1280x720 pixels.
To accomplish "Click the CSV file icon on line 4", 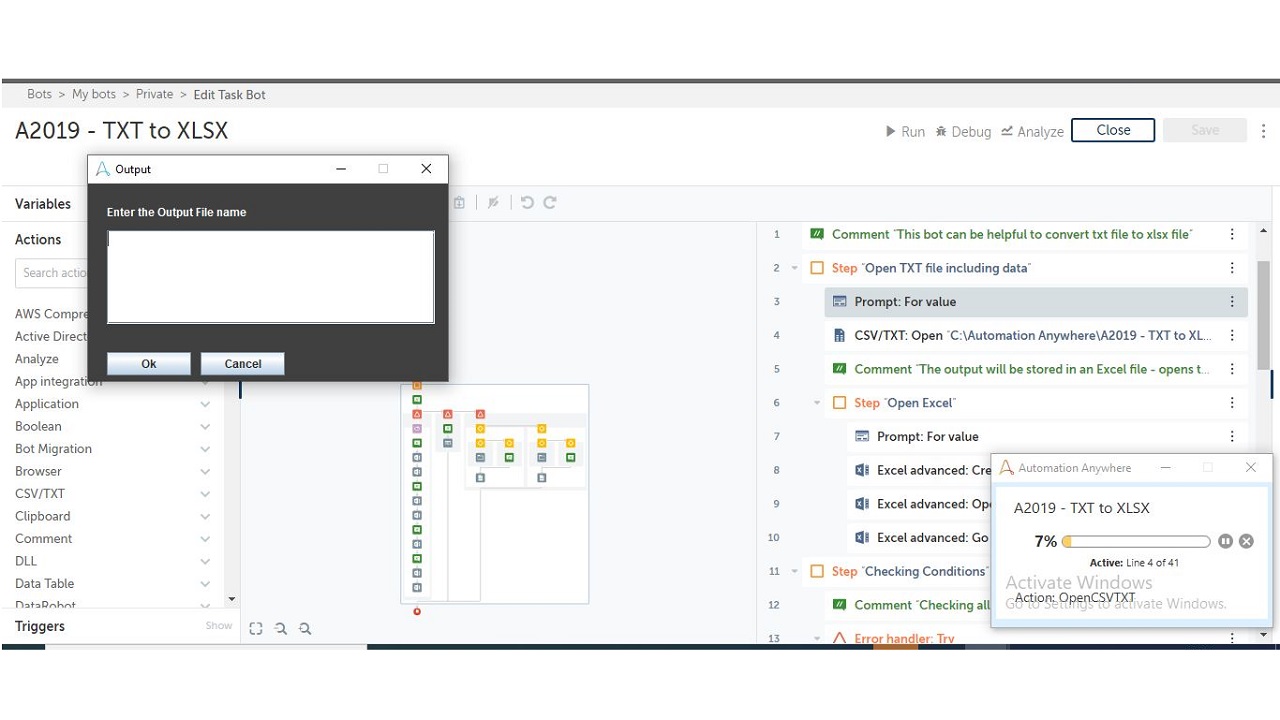I will click(840, 335).
